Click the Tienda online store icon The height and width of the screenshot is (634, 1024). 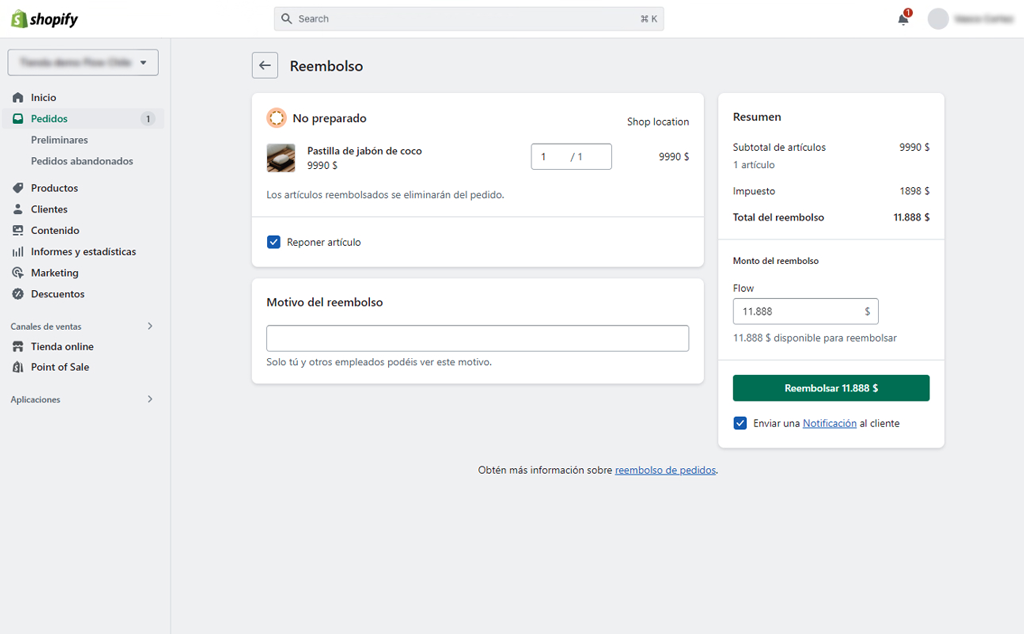coord(18,347)
